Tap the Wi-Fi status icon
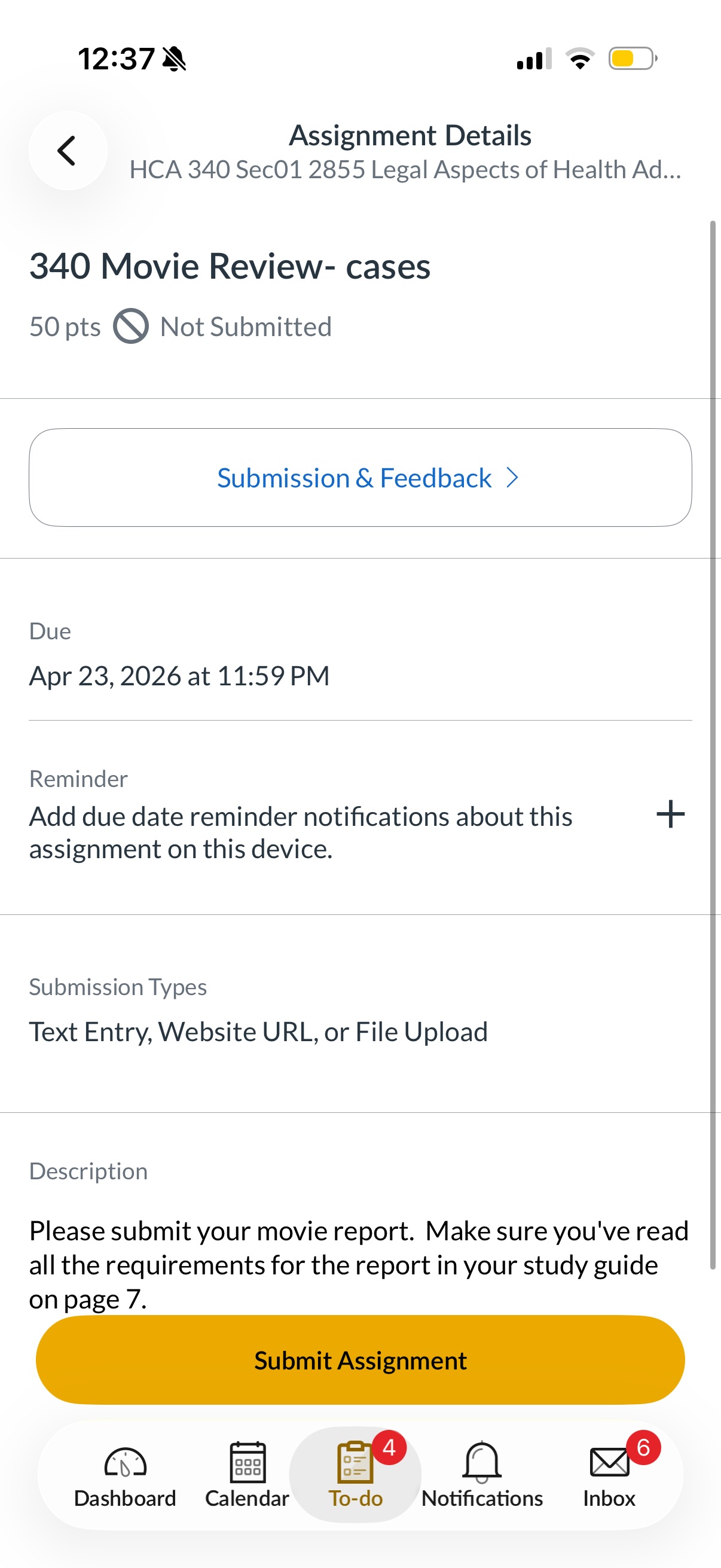Image resolution: width=721 pixels, height=1568 pixels. click(x=580, y=59)
